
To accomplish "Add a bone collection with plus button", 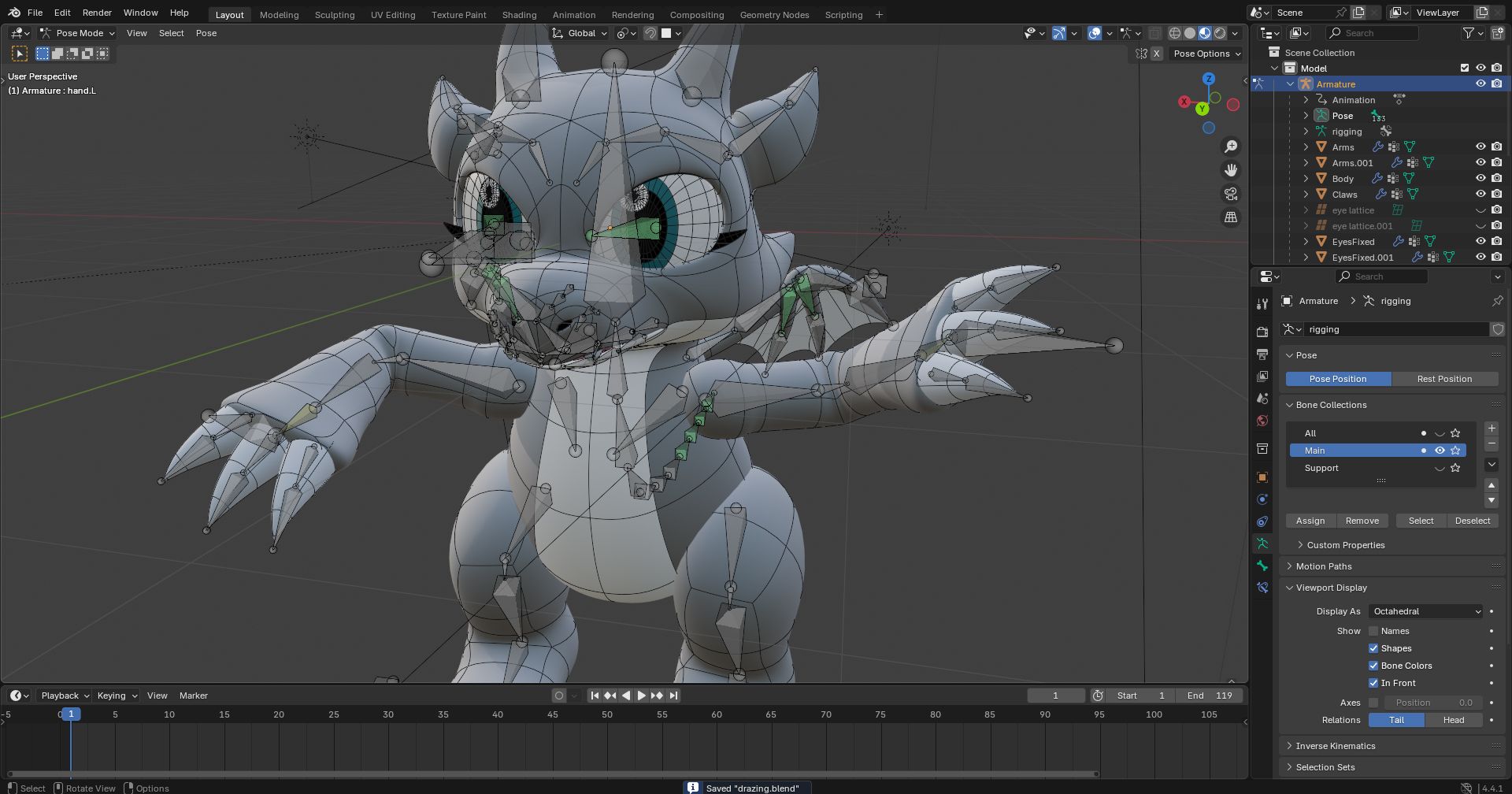I will (x=1492, y=429).
